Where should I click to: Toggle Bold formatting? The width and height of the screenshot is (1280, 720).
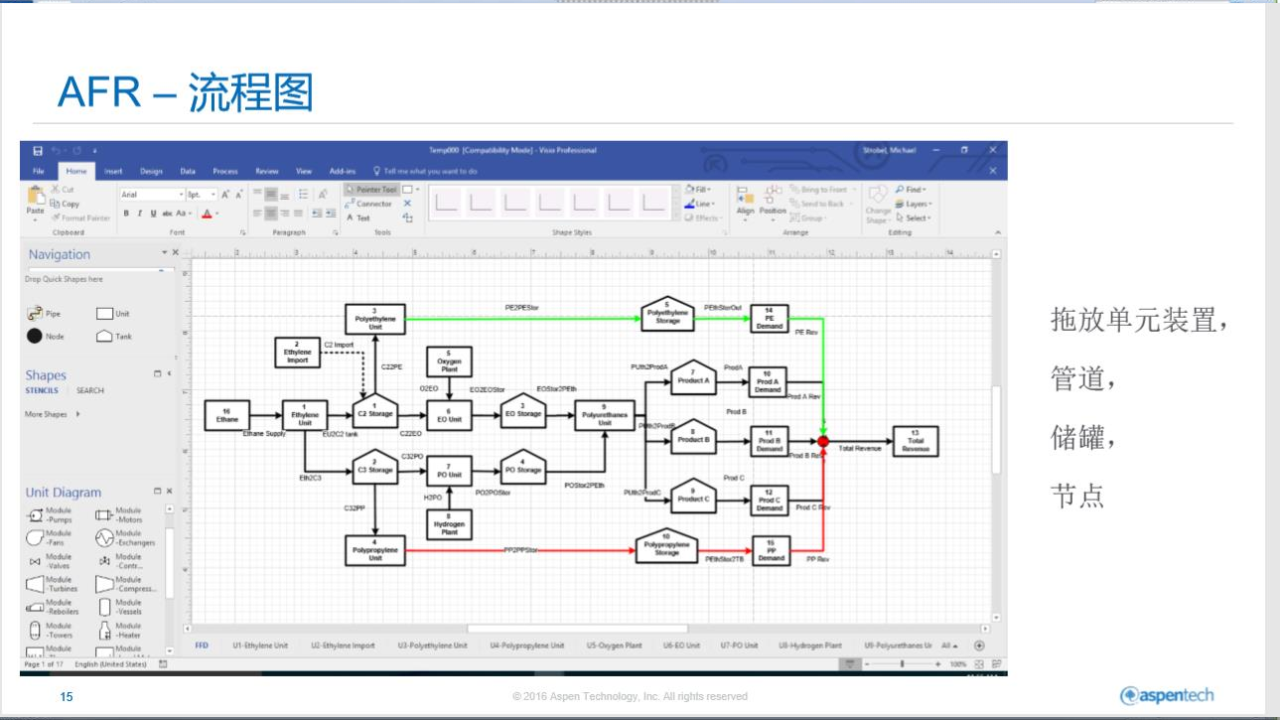click(x=126, y=213)
